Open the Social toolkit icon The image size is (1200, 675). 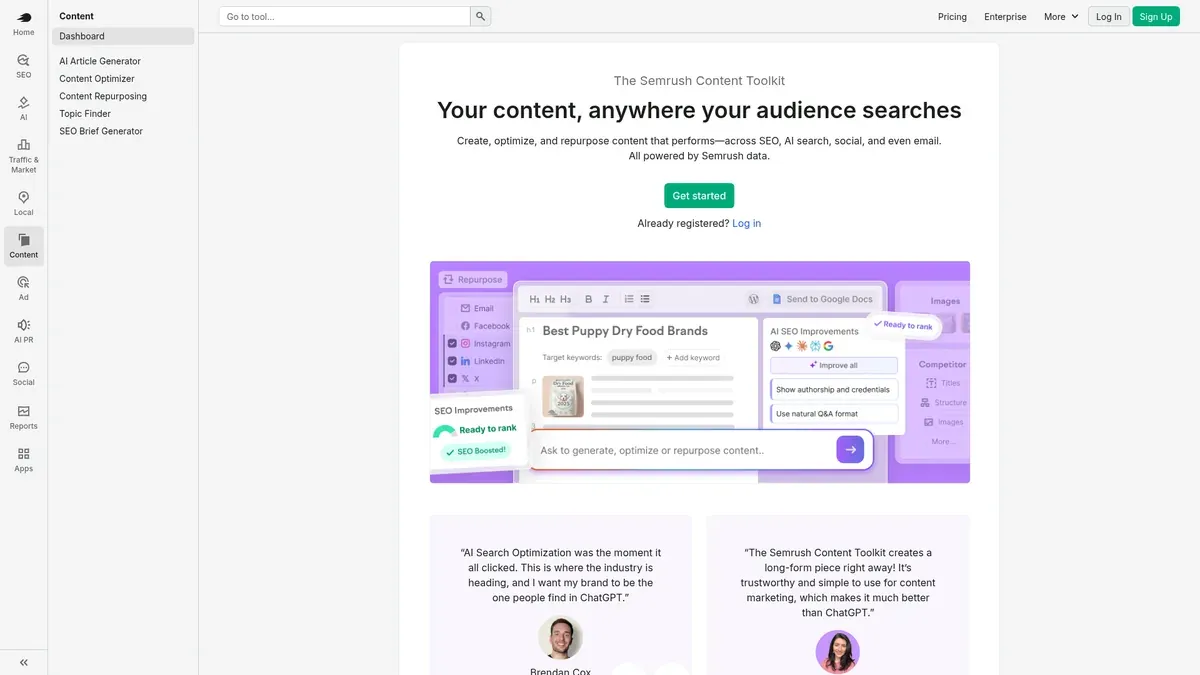[24, 373]
